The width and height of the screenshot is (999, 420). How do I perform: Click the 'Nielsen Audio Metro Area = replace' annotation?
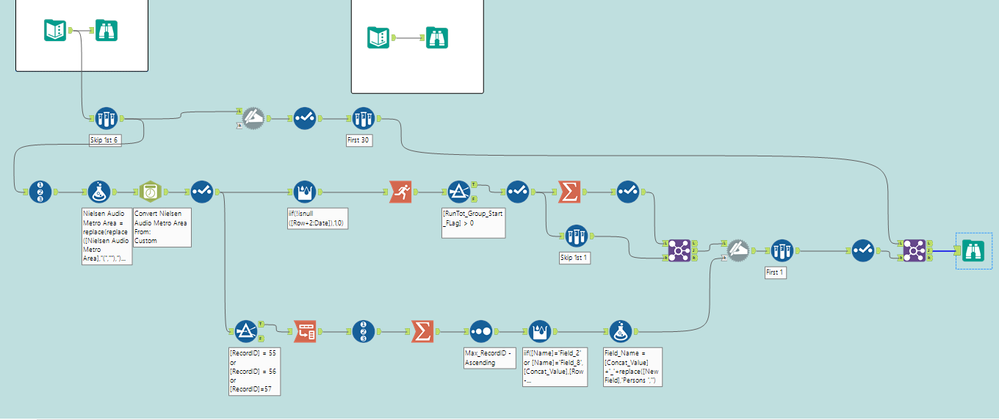click(x=107, y=236)
